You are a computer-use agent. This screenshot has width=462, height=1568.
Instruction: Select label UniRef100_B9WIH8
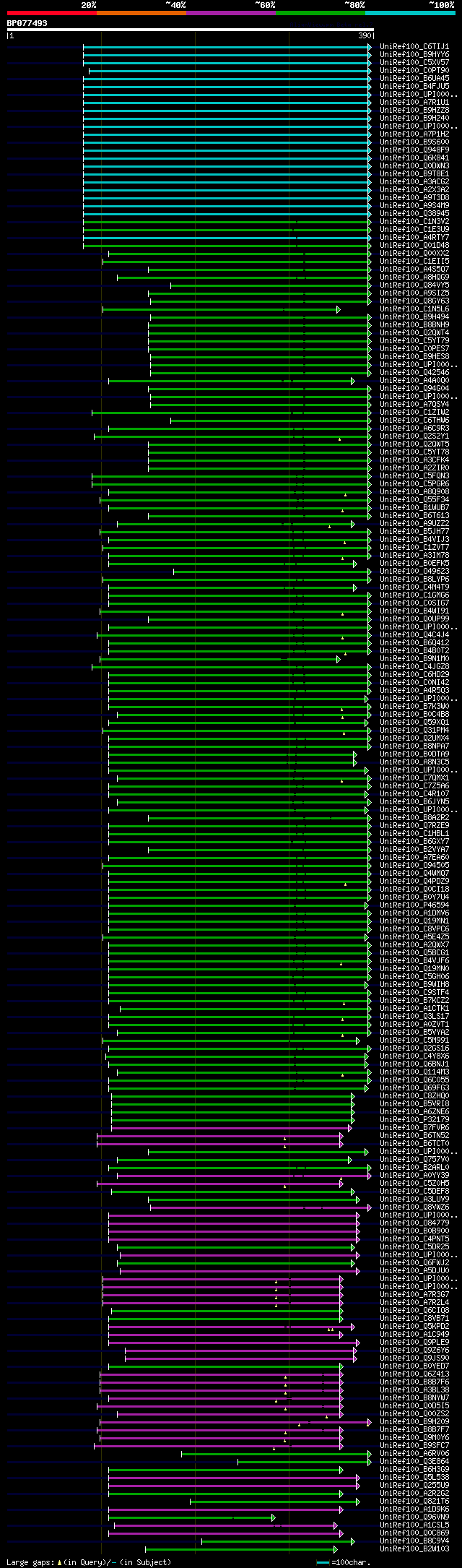(x=414, y=985)
